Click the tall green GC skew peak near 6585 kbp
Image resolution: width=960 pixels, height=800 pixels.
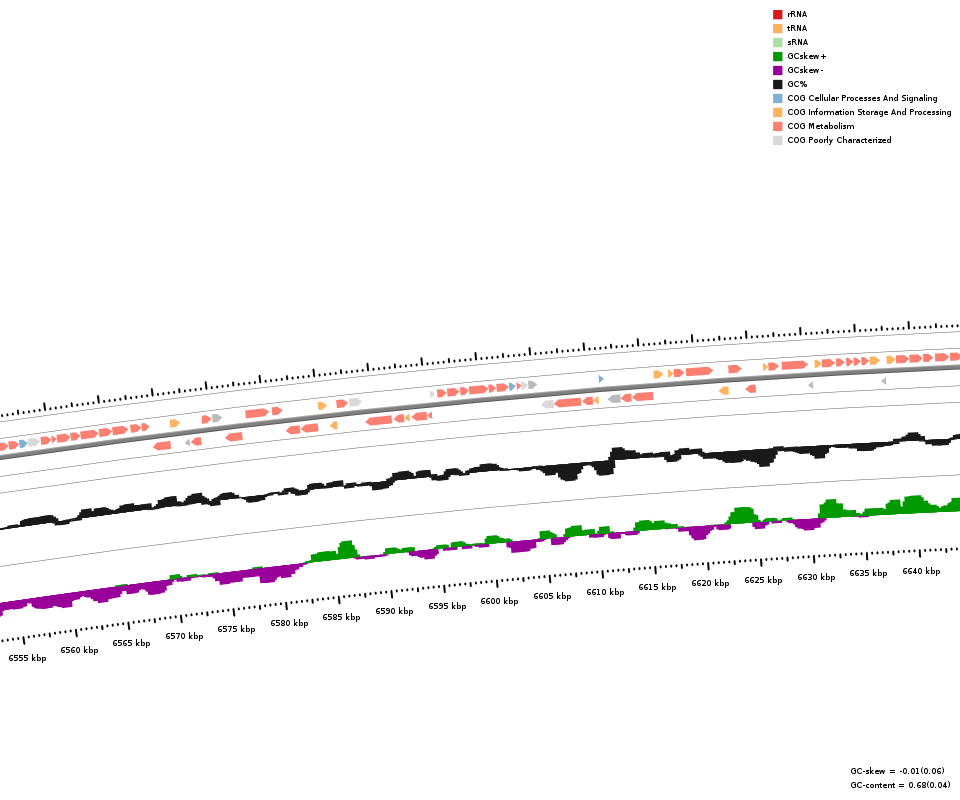point(347,550)
